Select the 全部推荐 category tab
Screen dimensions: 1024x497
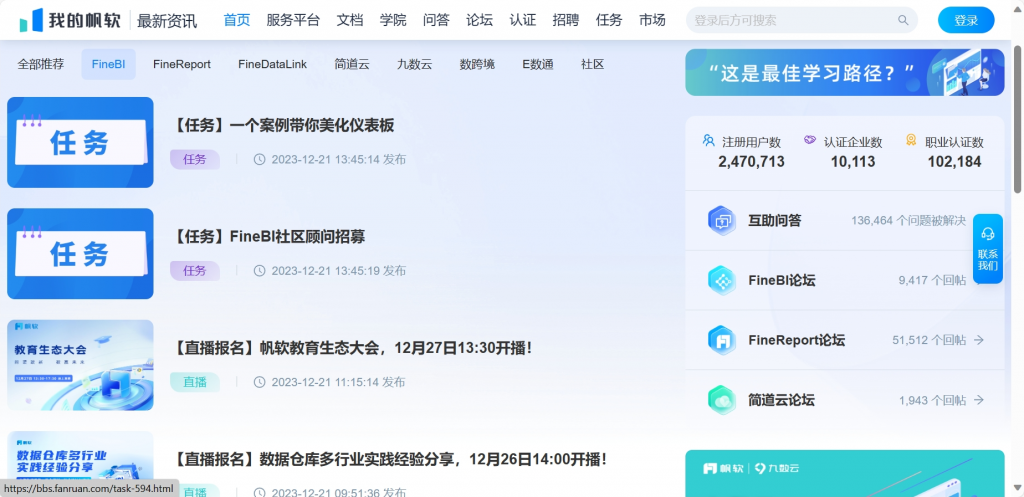40,64
